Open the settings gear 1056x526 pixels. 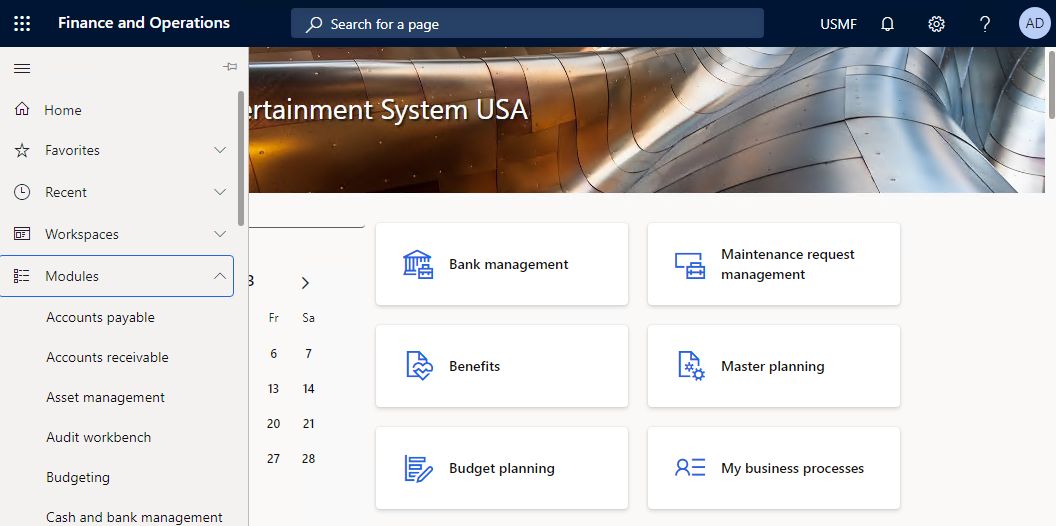(x=936, y=24)
